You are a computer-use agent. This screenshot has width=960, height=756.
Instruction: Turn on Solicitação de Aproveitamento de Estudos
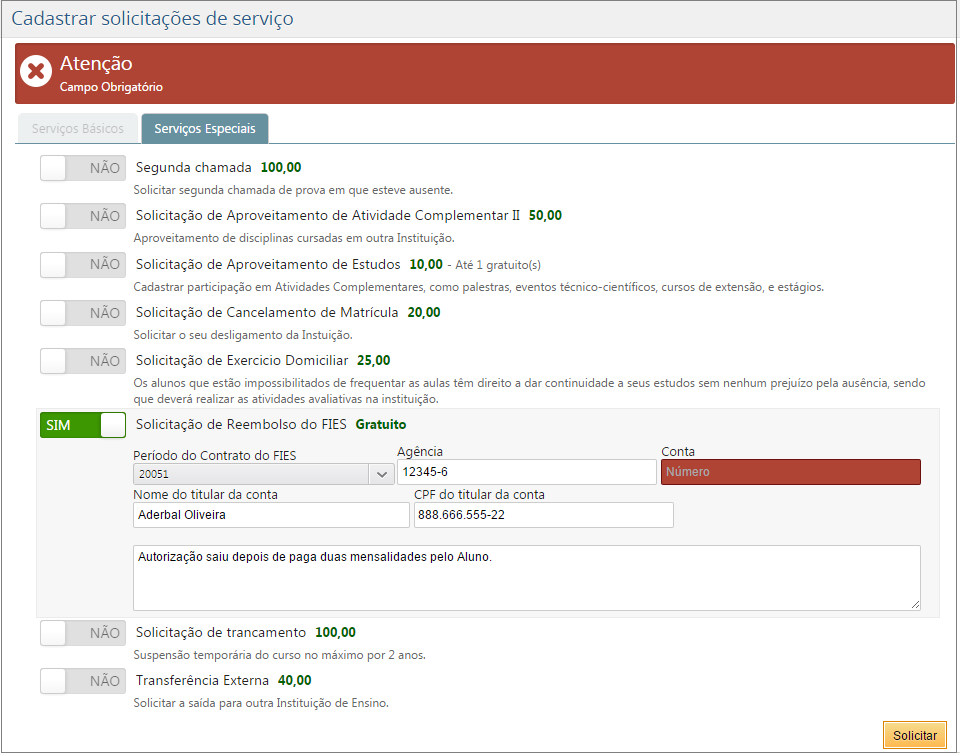click(83, 265)
